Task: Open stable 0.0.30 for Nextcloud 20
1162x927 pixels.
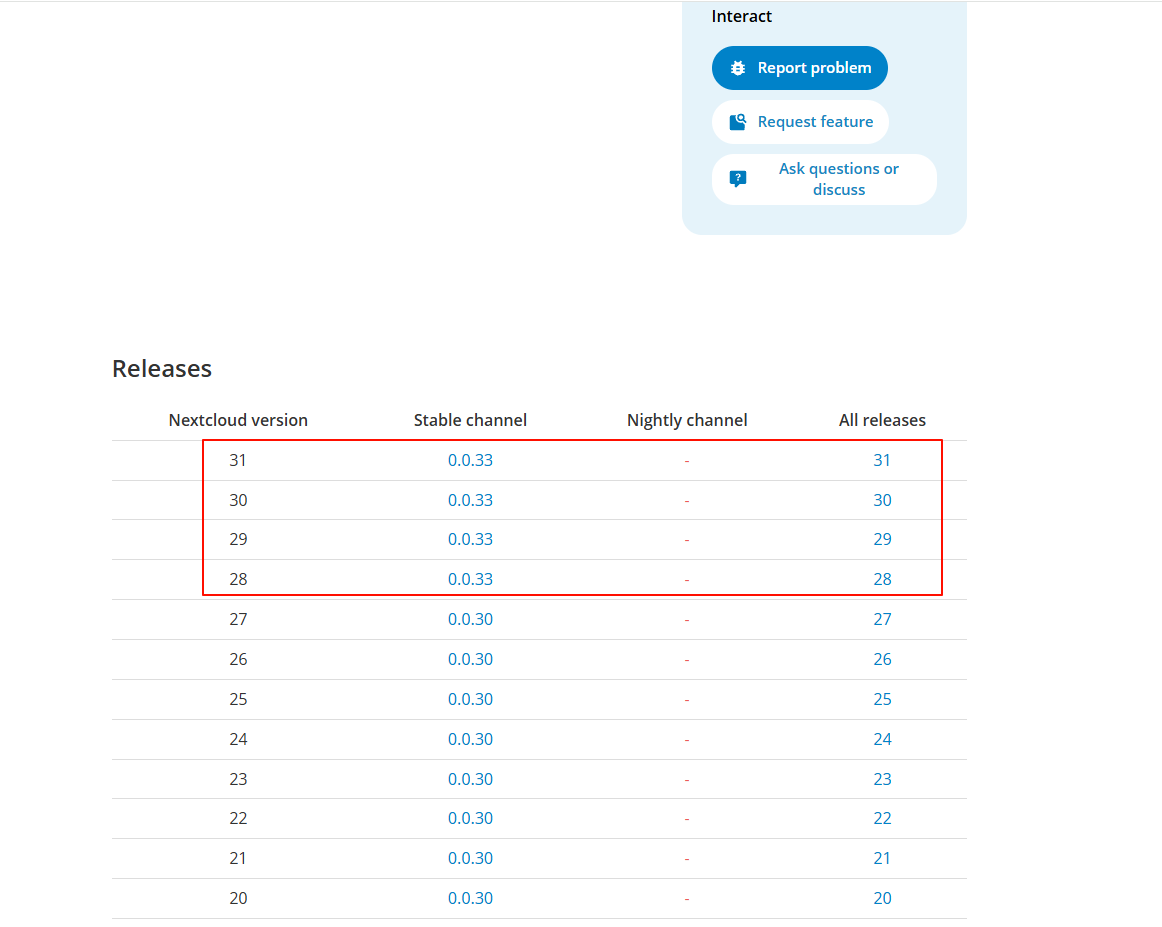Action: pos(470,899)
